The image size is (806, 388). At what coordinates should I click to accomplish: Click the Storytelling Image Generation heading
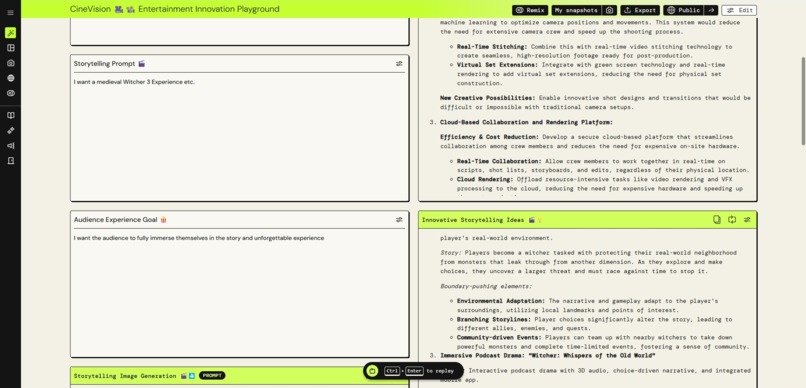(x=134, y=376)
